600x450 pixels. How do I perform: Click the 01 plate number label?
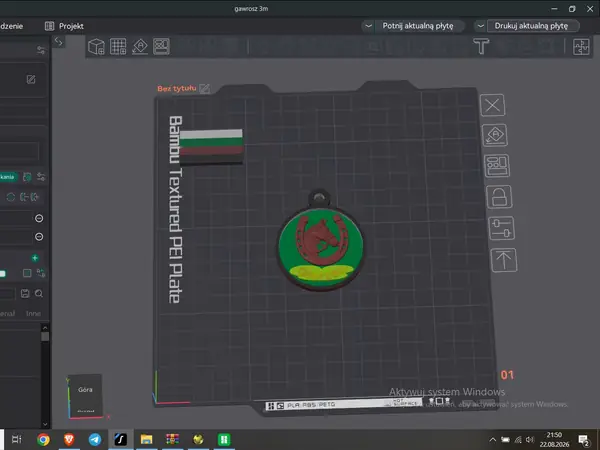(x=507, y=375)
